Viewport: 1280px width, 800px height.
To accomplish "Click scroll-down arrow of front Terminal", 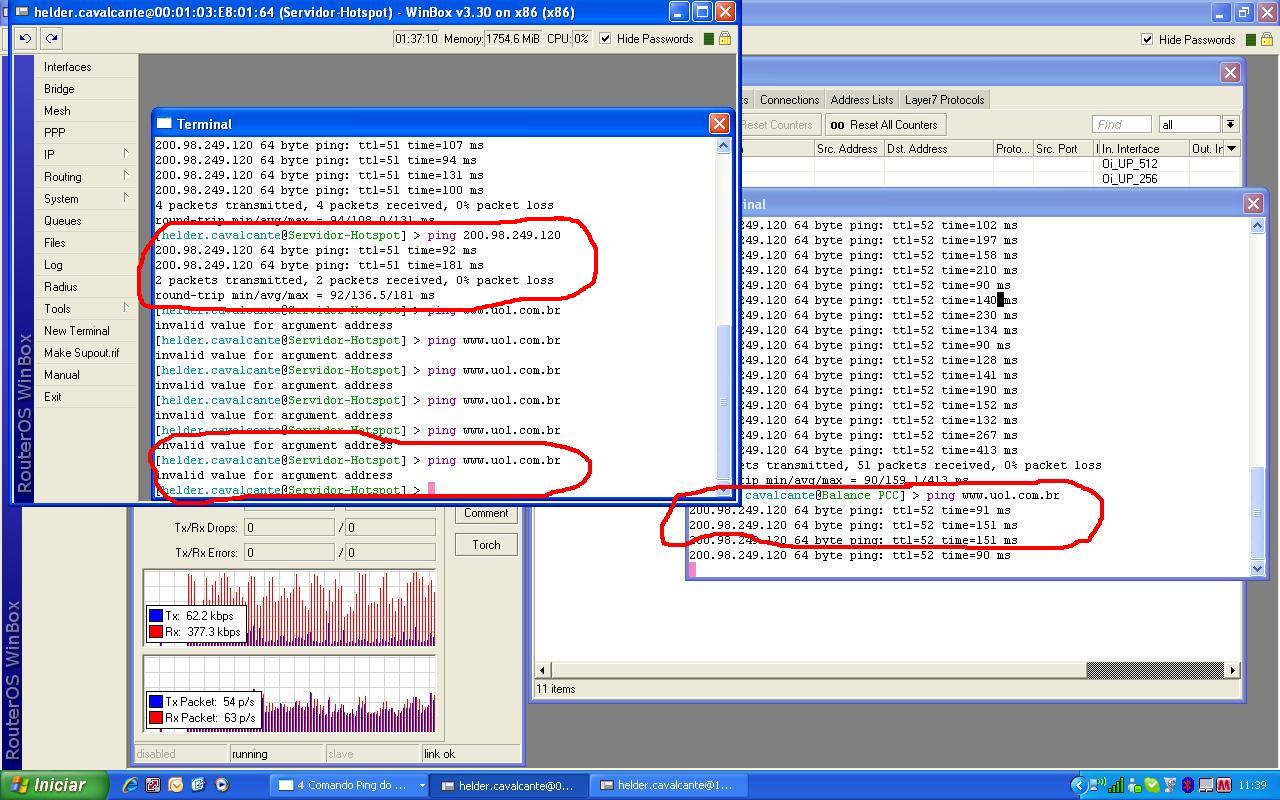I will [x=724, y=490].
